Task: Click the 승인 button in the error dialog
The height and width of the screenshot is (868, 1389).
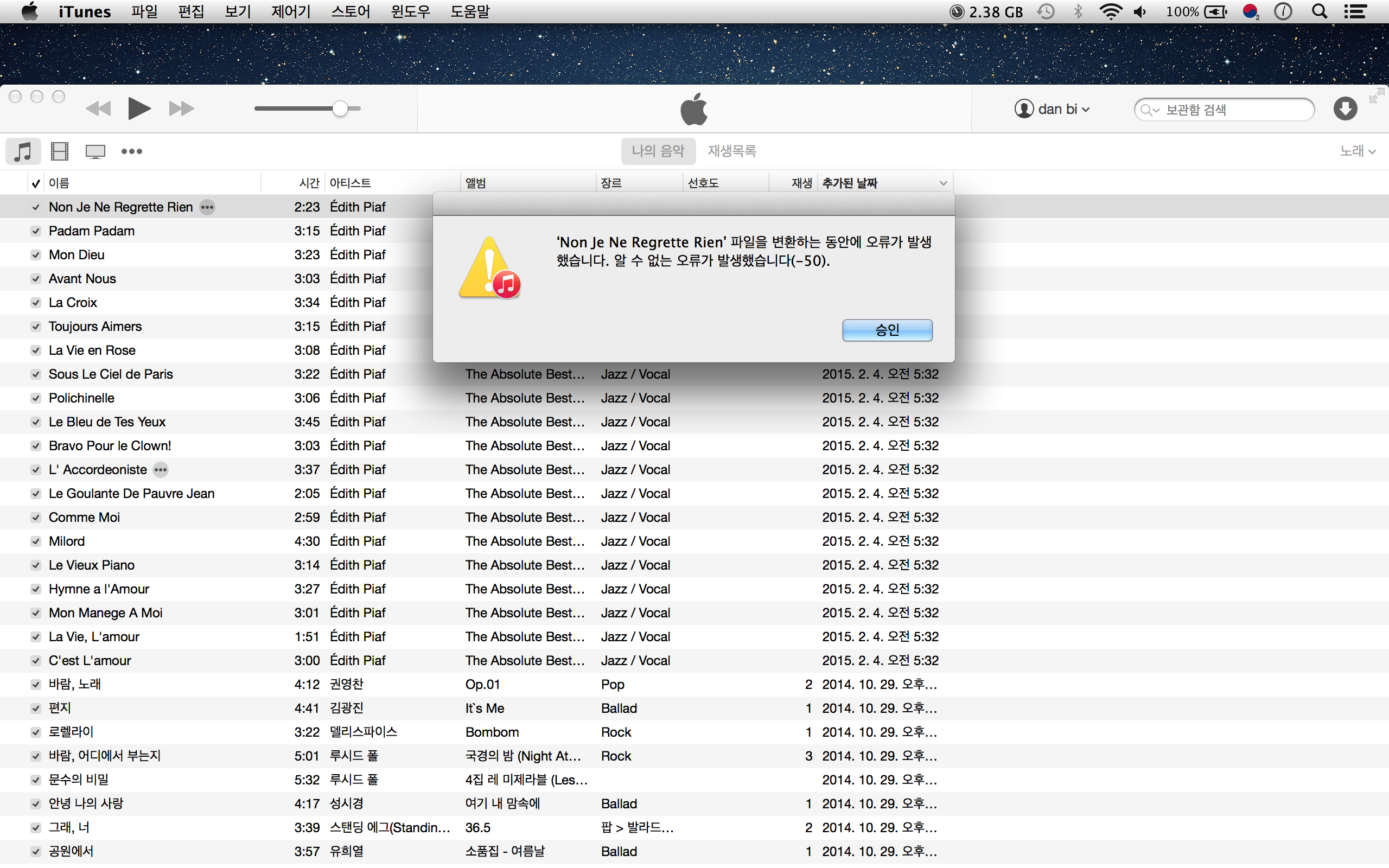Action: [887, 330]
